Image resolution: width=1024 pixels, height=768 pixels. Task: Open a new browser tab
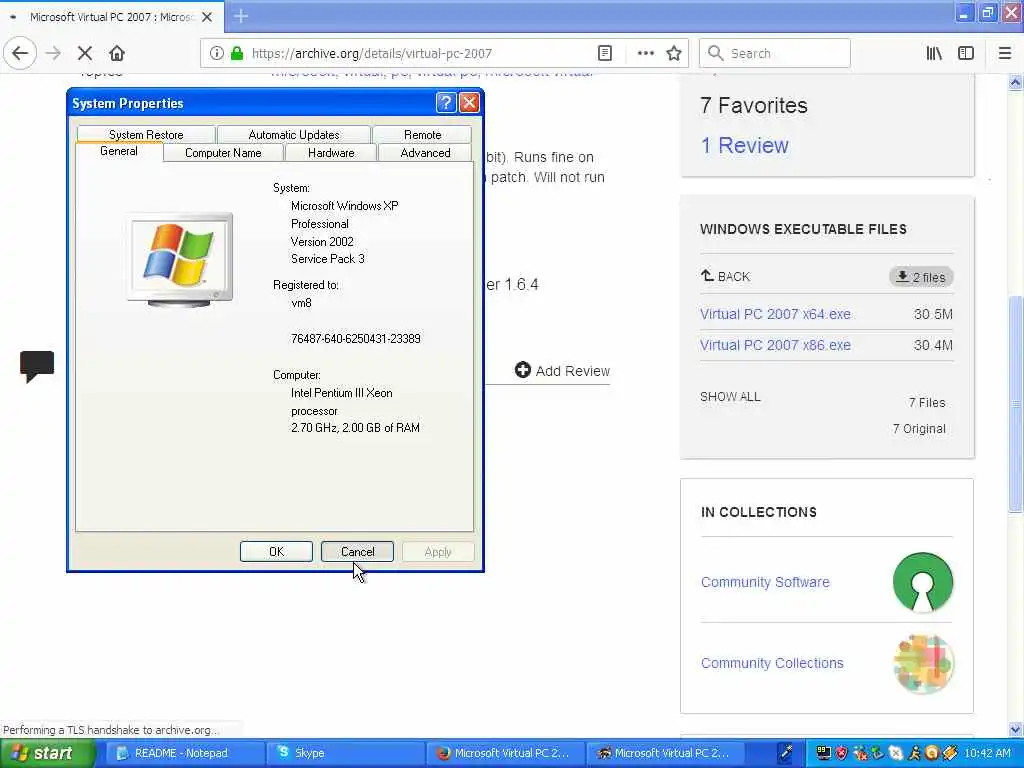[240, 16]
